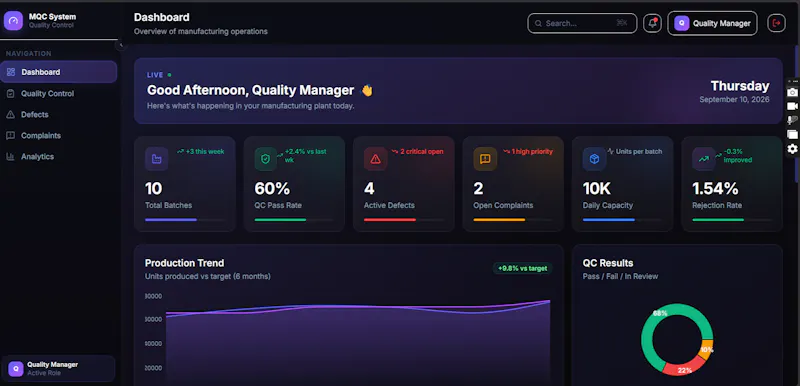
Task: Open the Total Batches card icon
Action: (157, 159)
